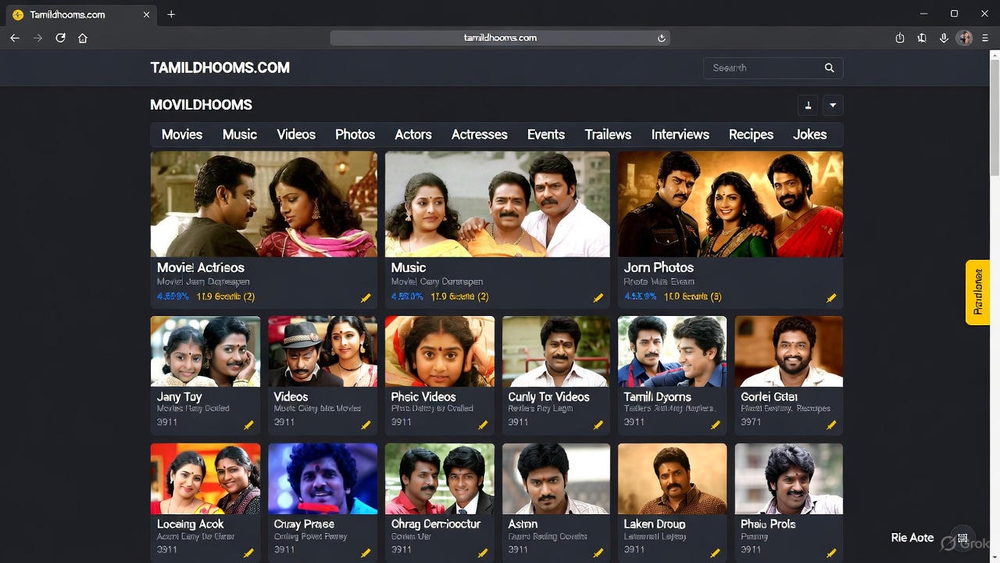Click the pencil icon on Tamili Dyorns card
The height and width of the screenshot is (563, 1000).
tap(715, 425)
